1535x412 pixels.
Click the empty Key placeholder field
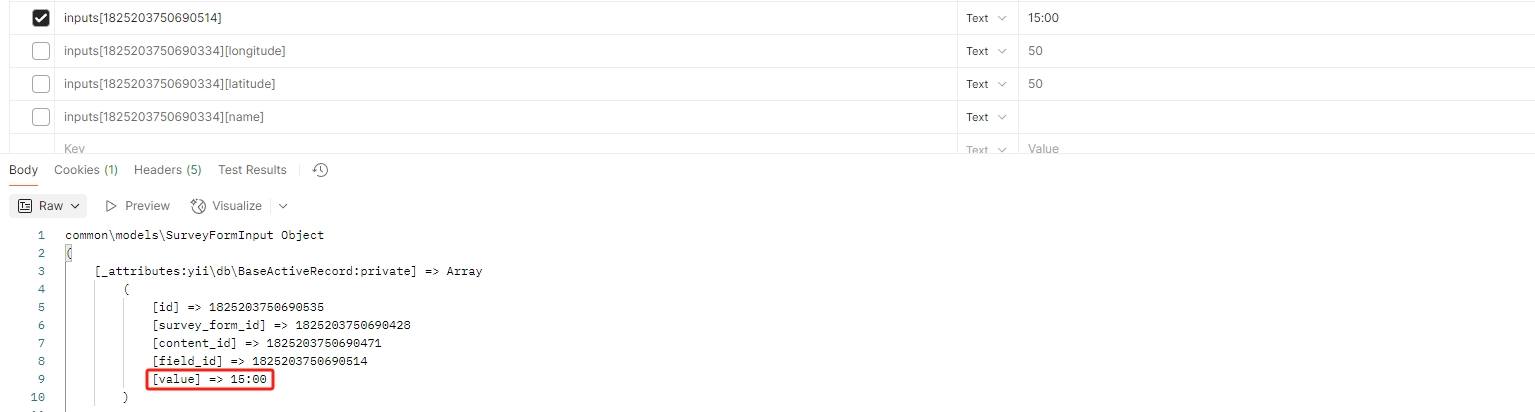[x=500, y=148]
